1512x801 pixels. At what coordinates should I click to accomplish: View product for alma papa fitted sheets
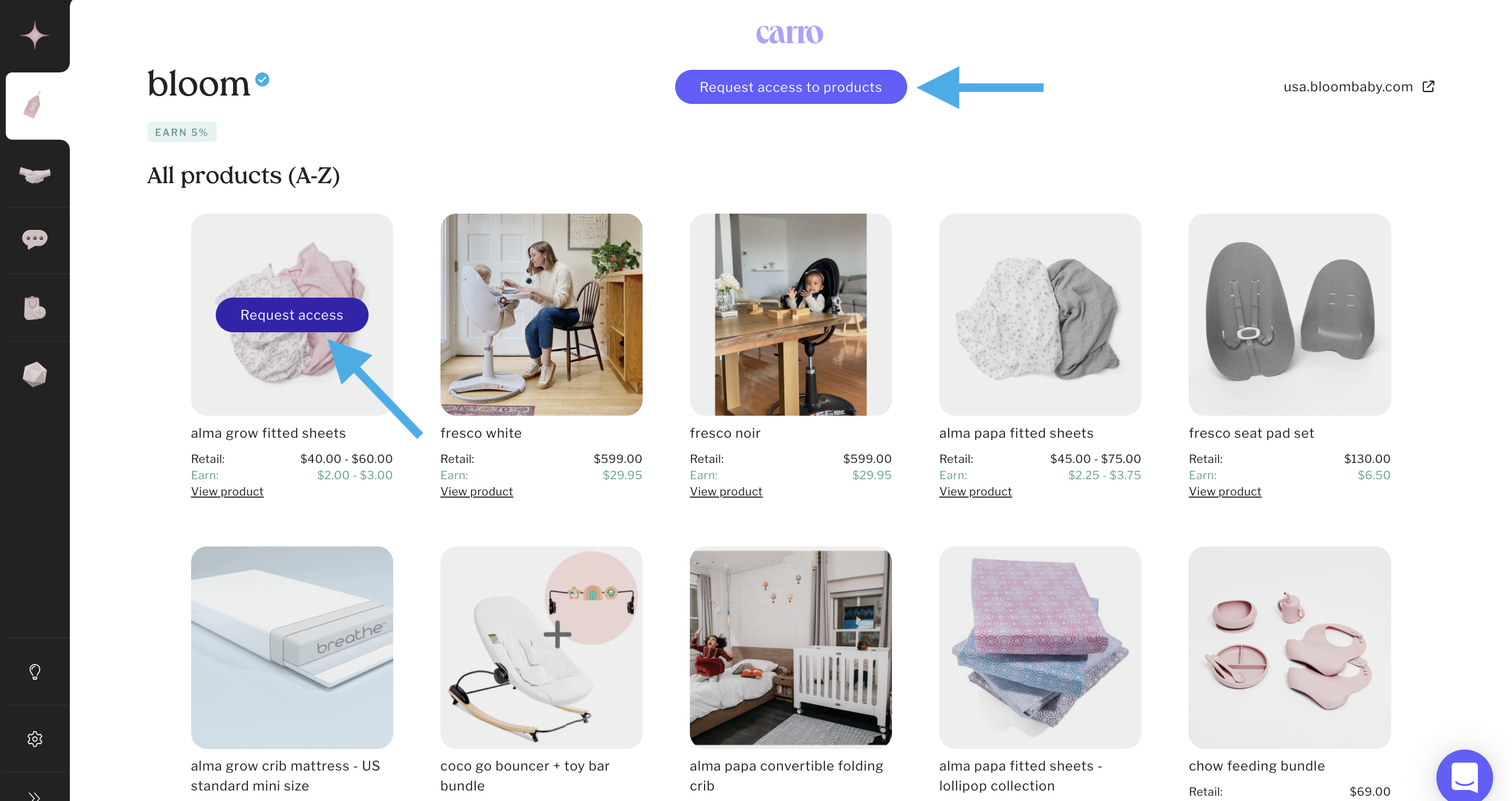tap(975, 492)
